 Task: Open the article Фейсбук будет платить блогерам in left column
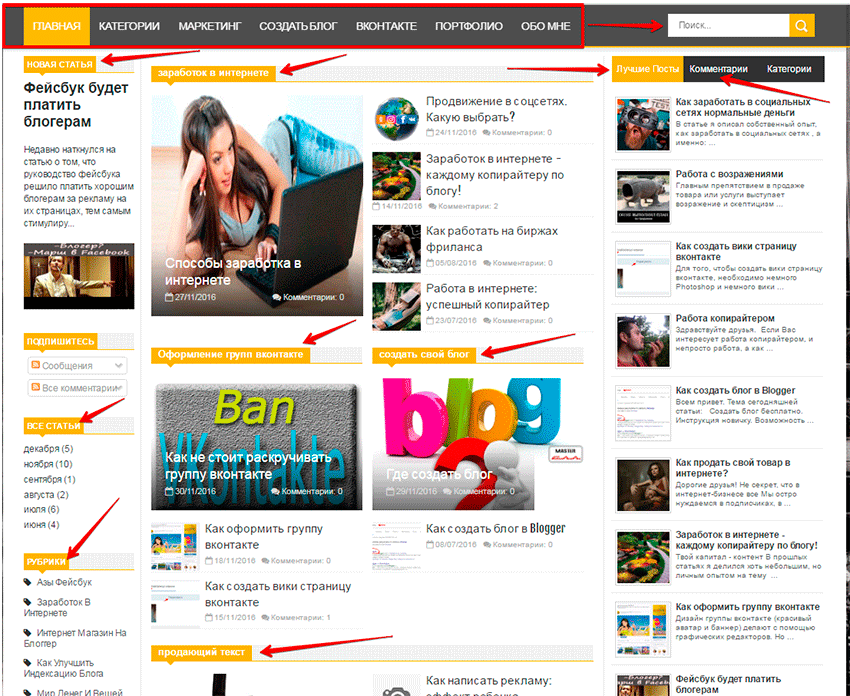tap(76, 105)
